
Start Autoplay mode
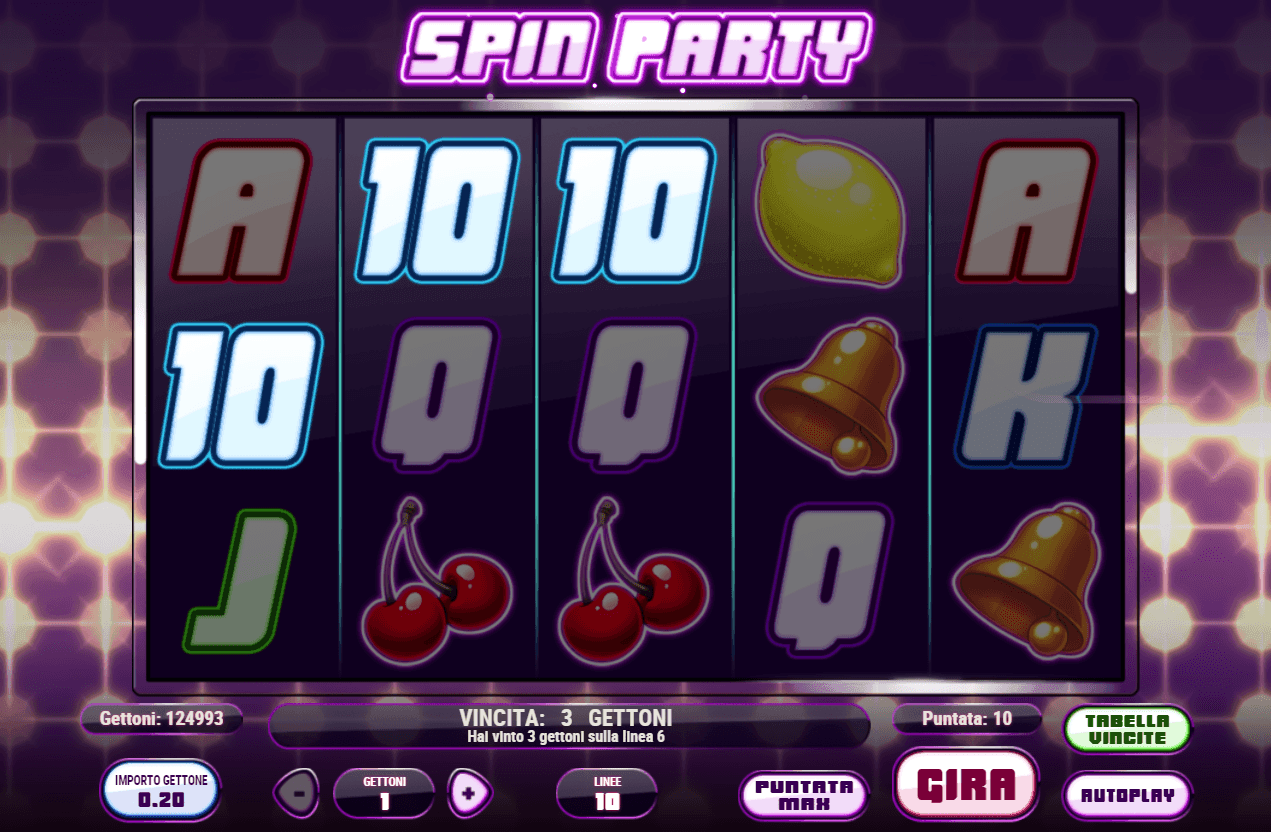pos(1127,796)
